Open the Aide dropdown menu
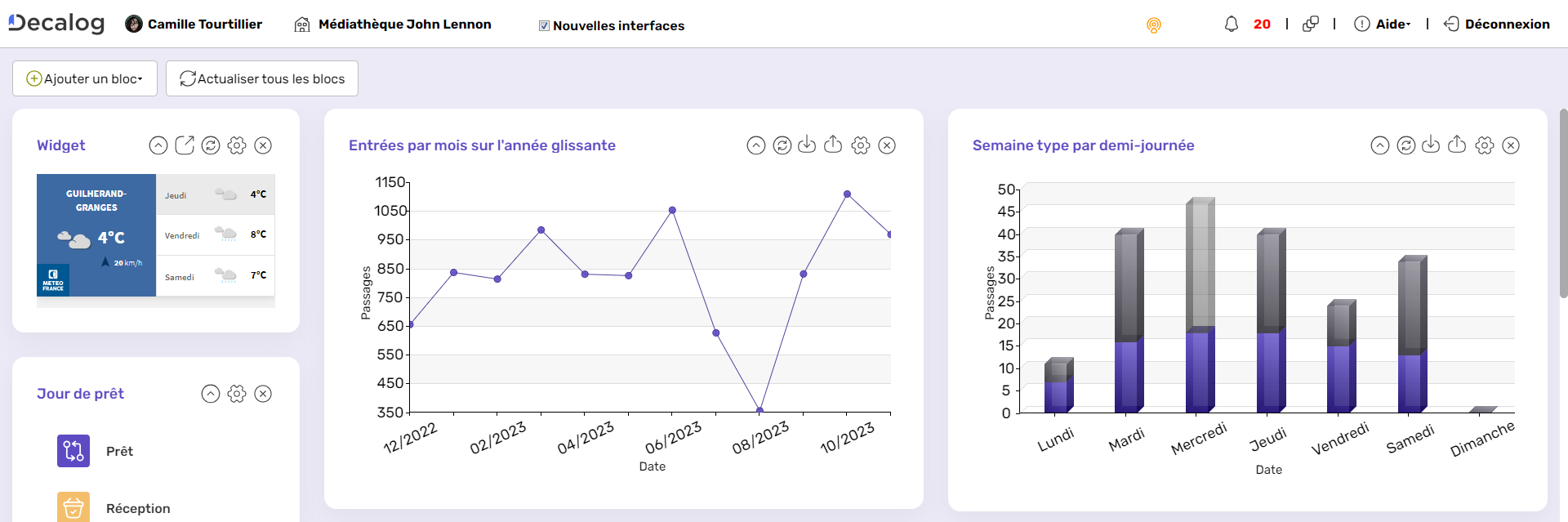The height and width of the screenshot is (522, 1568). [x=1383, y=25]
